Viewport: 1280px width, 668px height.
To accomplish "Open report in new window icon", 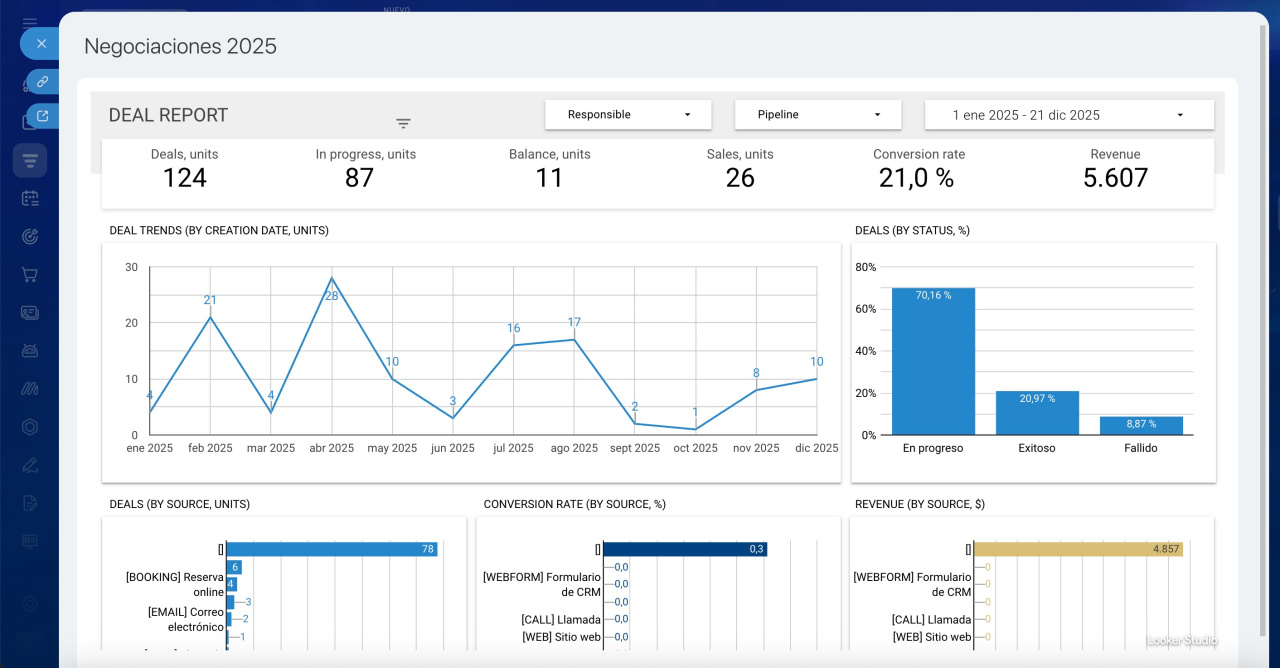I will (x=43, y=116).
